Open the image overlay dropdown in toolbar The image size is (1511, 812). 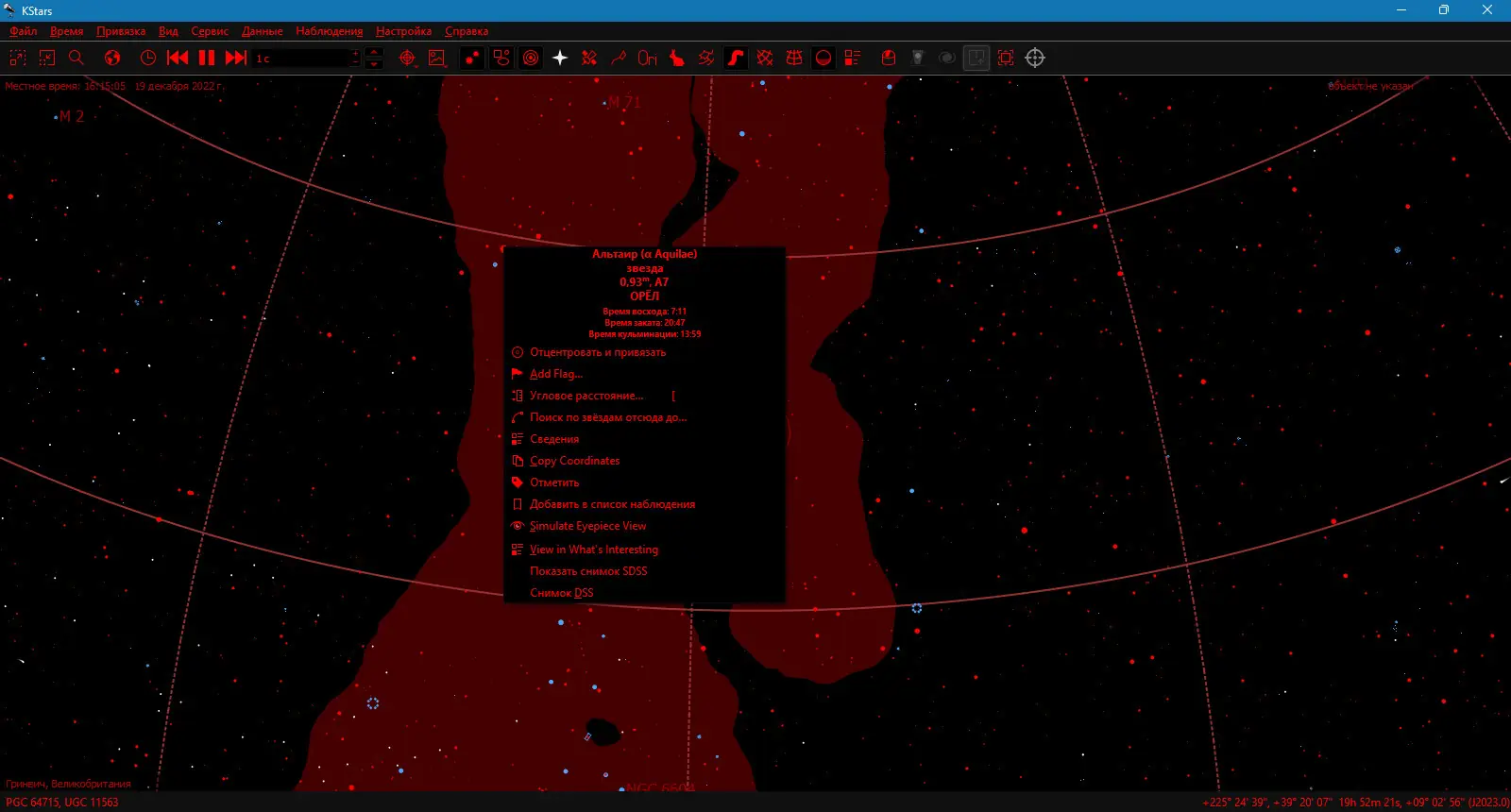pos(437,58)
